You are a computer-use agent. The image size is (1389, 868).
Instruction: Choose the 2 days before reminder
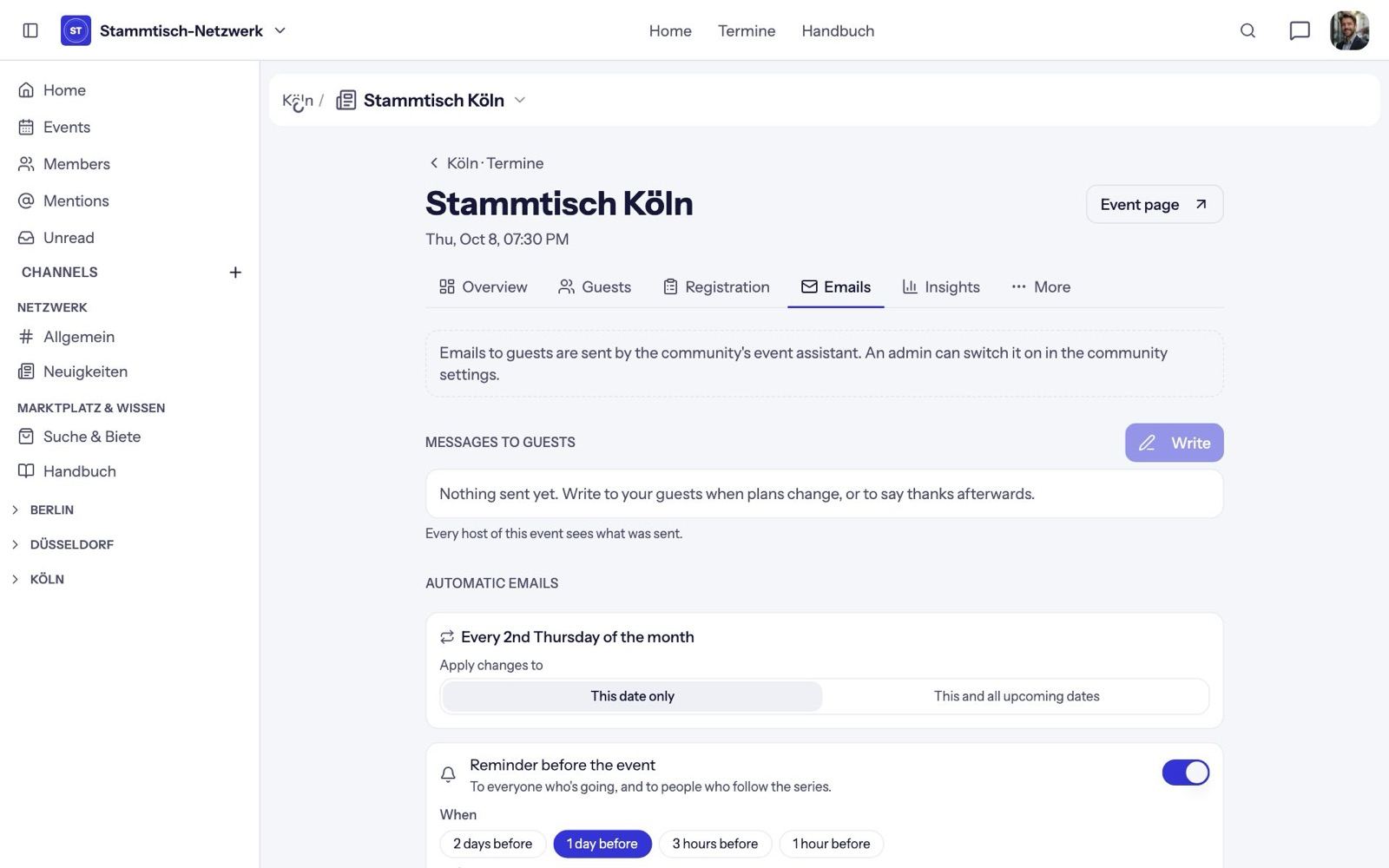[x=492, y=844]
